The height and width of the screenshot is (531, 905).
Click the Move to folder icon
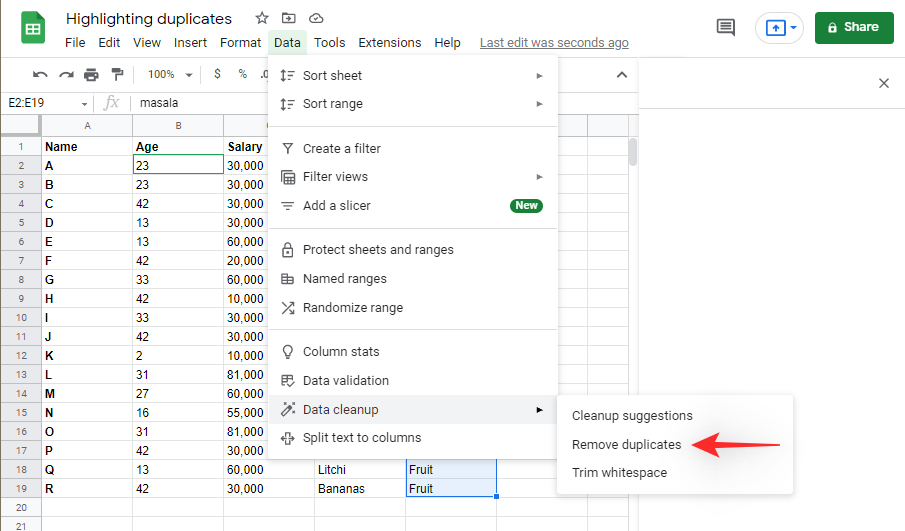[x=289, y=18]
